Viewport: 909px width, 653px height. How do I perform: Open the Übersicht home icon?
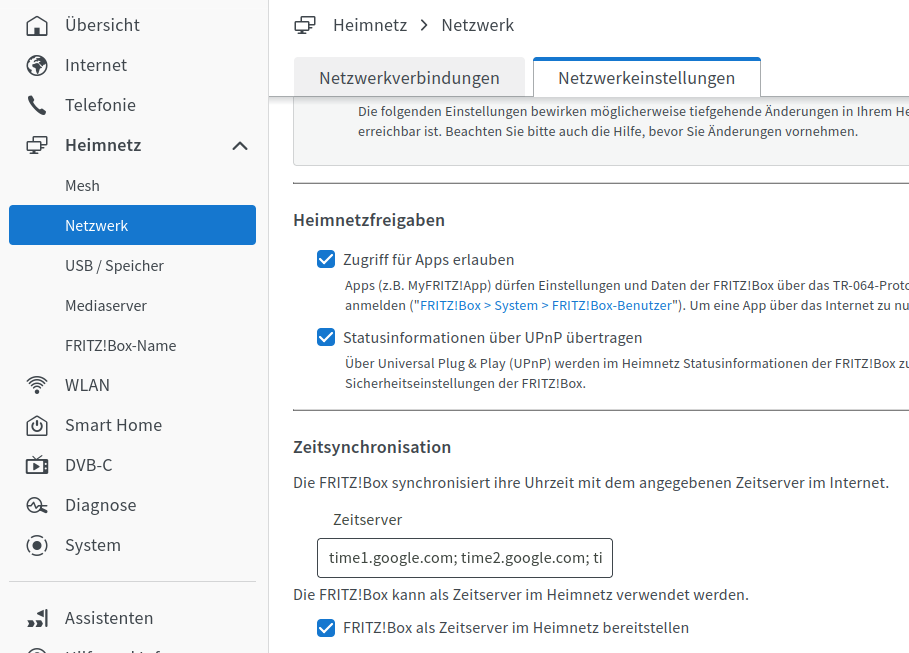point(37,26)
